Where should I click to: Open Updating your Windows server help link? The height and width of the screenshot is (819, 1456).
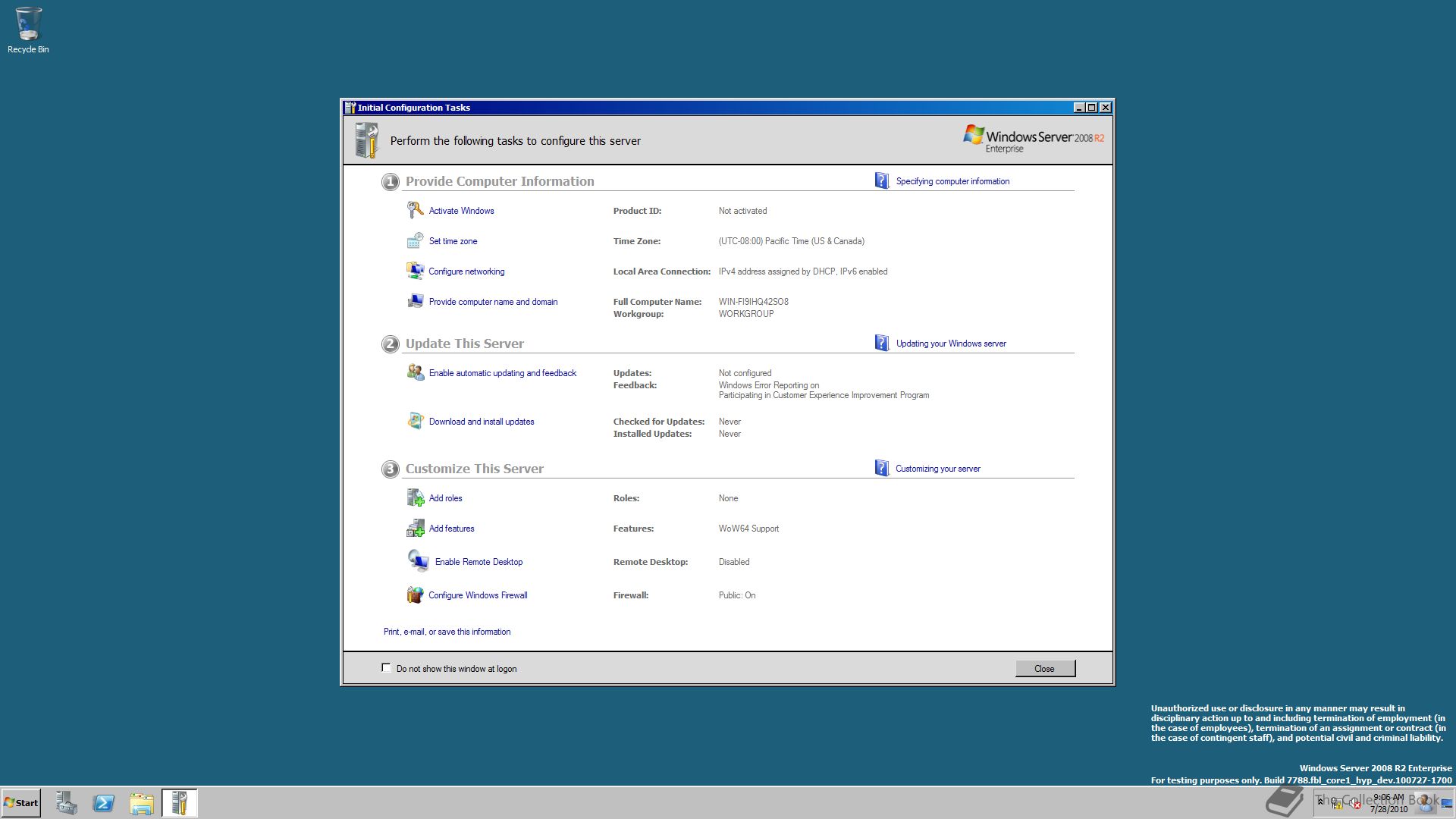[x=951, y=344]
